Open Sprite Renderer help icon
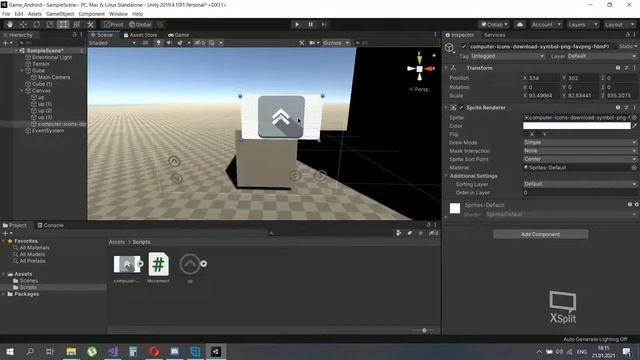 pyautogui.click(x=618, y=108)
